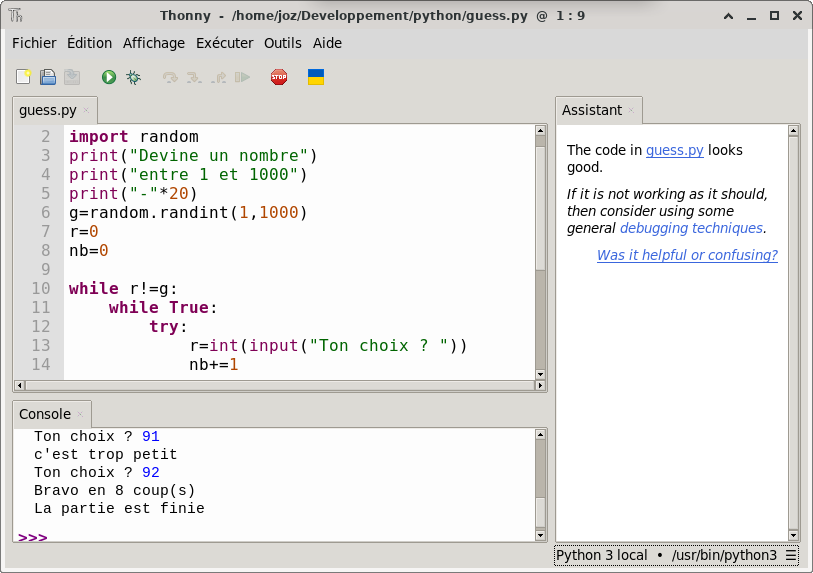The width and height of the screenshot is (813, 573).
Task: Open the Exécuter menu
Action: [224, 43]
